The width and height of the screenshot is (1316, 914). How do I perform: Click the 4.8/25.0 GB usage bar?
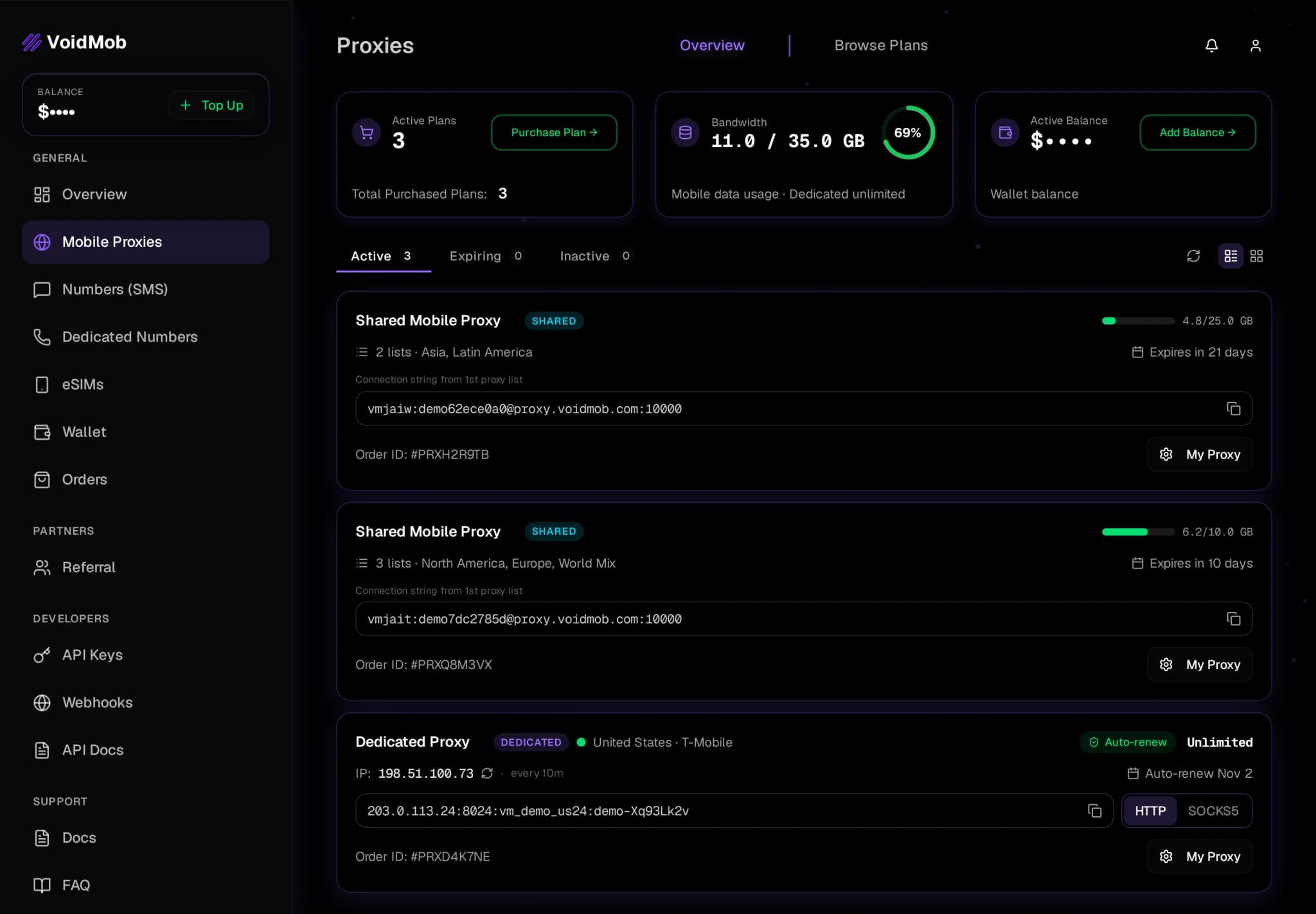pyautogui.click(x=1138, y=321)
